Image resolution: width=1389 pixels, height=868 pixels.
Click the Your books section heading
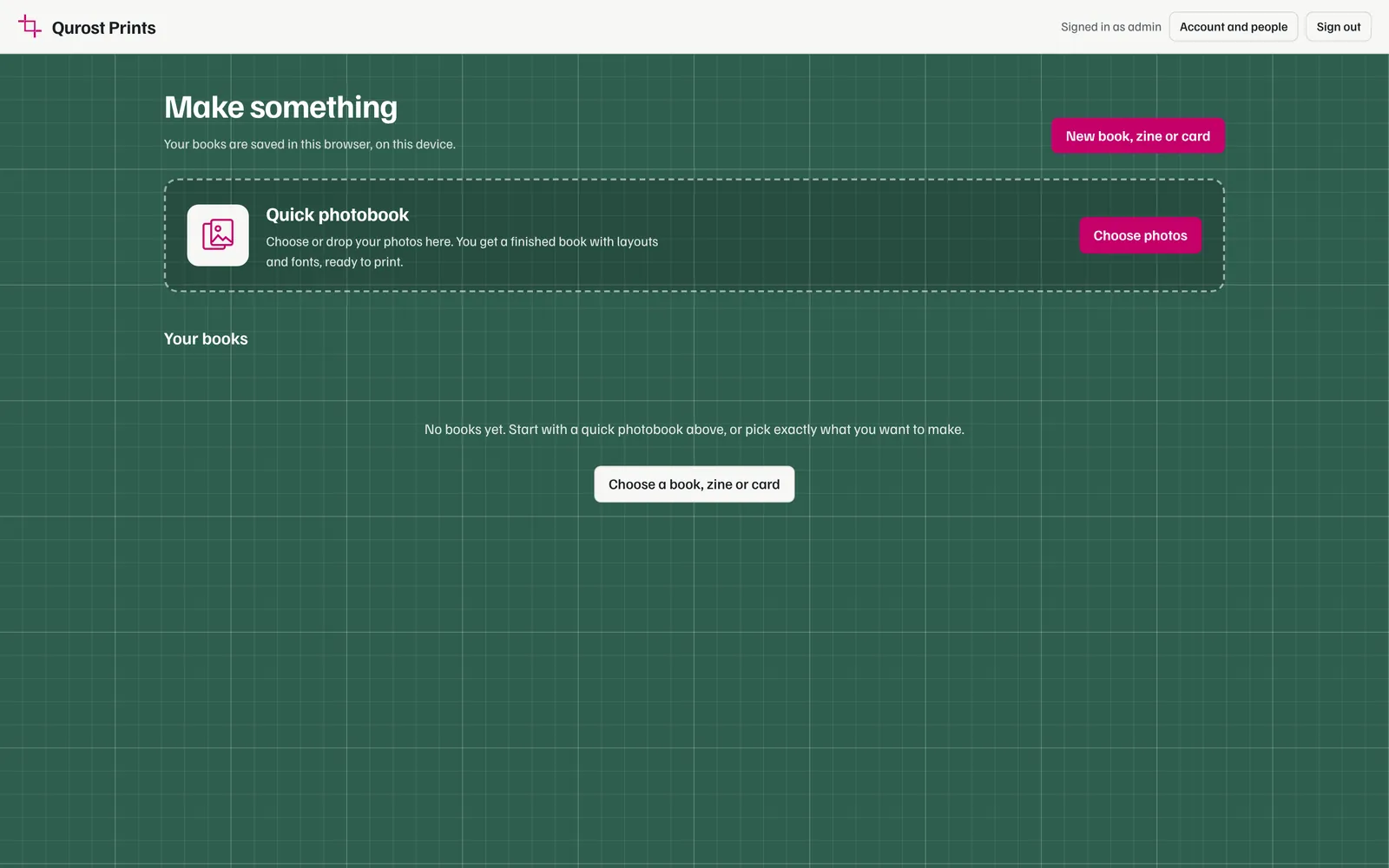point(206,339)
